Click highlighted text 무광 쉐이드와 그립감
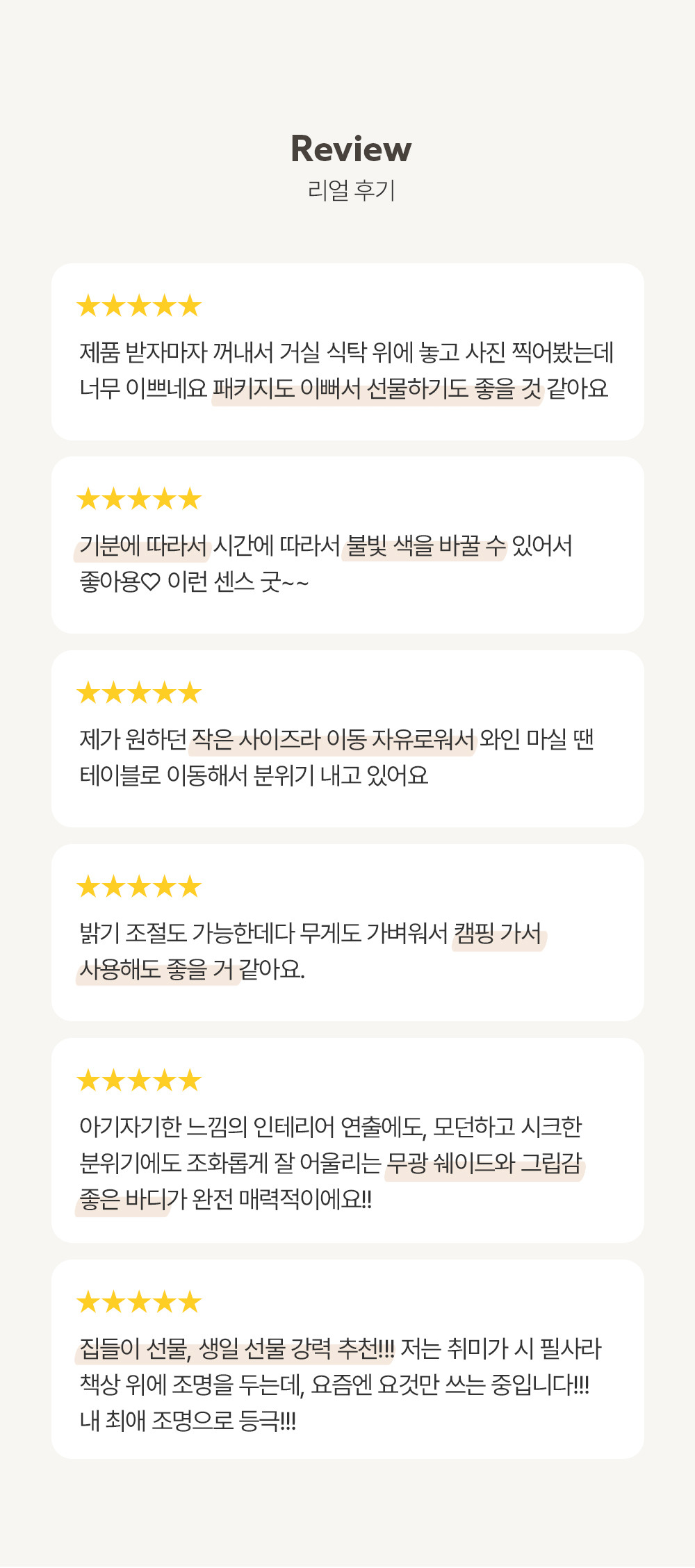 (484, 1163)
